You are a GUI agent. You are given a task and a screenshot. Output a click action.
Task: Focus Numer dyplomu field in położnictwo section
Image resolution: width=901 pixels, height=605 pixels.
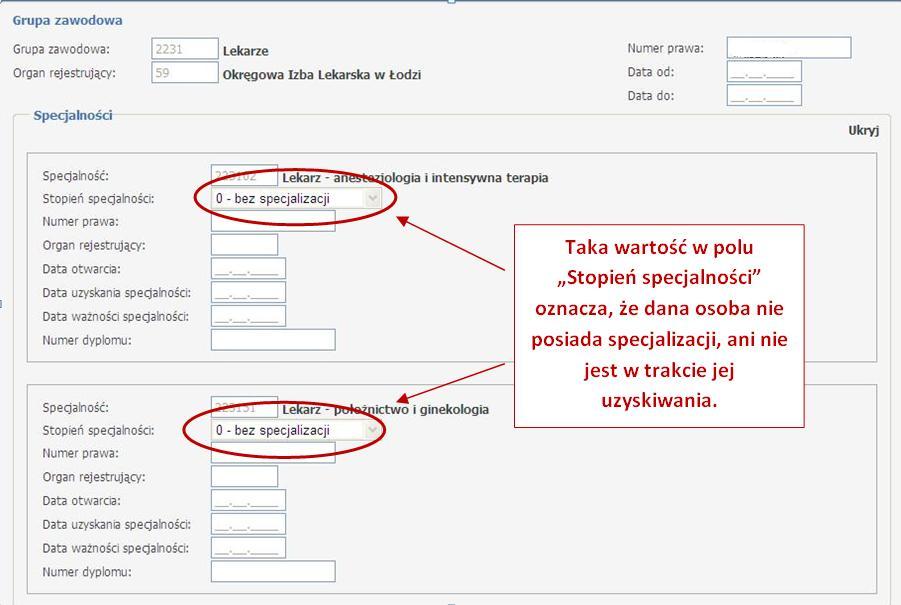click(273, 572)
